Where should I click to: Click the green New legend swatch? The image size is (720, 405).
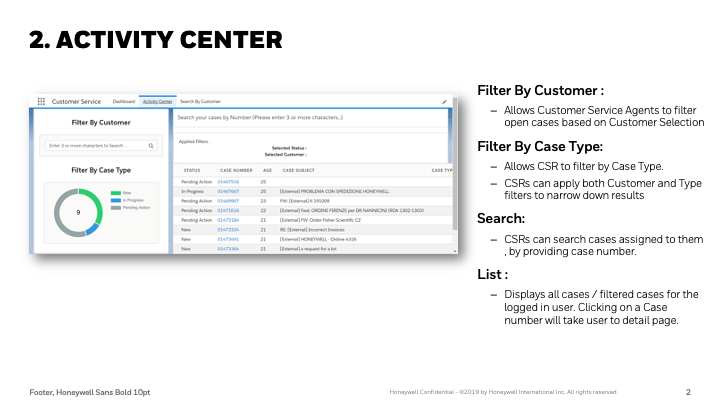[x=116, y=191]
